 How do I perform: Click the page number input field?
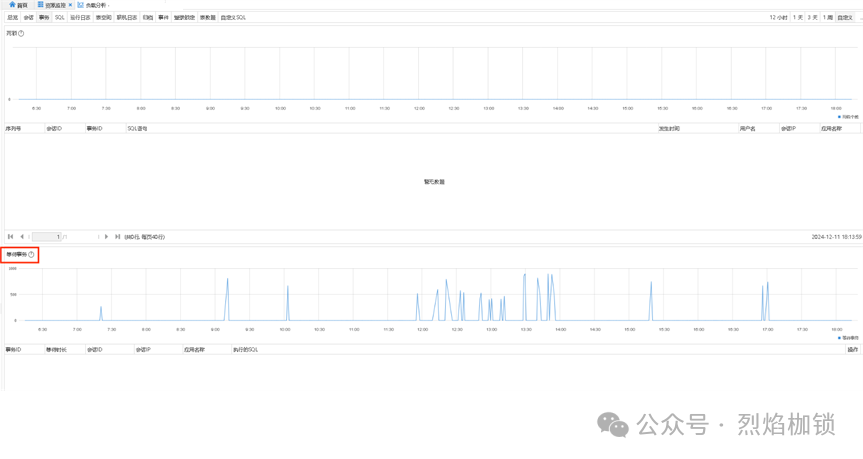coord(47,237)
